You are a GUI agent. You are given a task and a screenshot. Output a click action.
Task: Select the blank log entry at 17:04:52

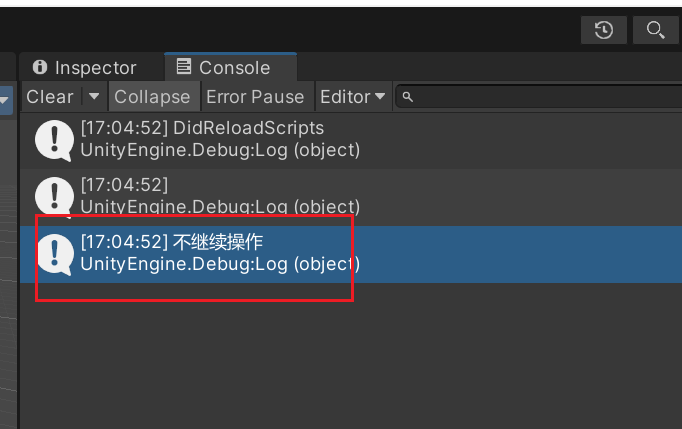351,197
